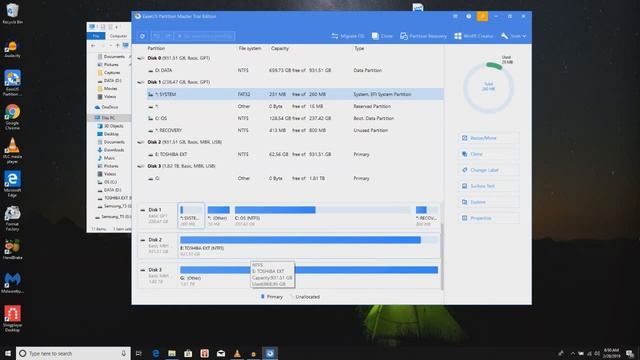Click the orange upgrade key icon
The image size is (640, 360).
482,16
